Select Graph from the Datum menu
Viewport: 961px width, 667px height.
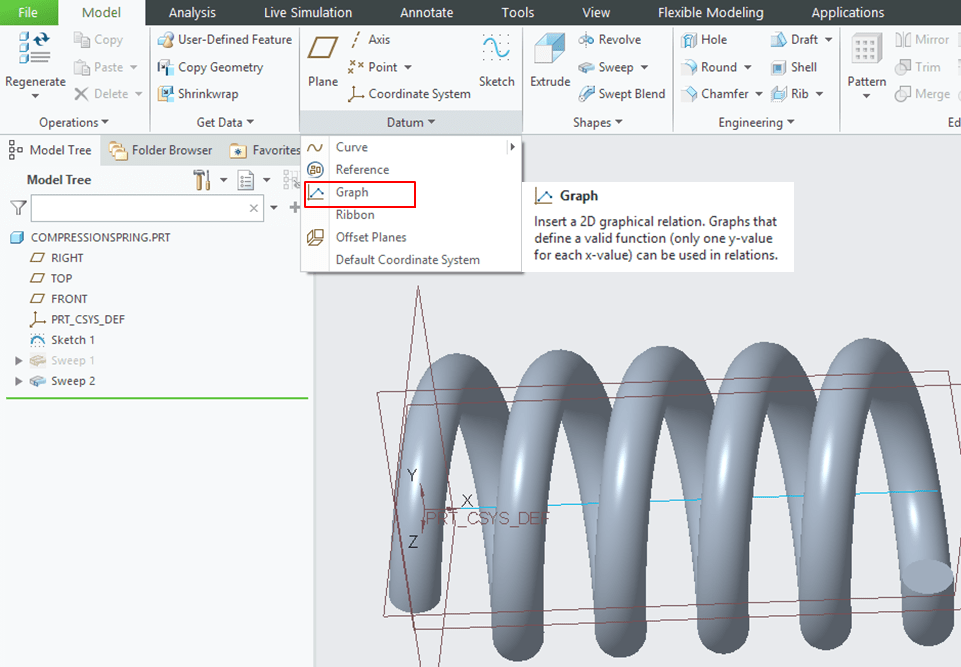(352, 192)
